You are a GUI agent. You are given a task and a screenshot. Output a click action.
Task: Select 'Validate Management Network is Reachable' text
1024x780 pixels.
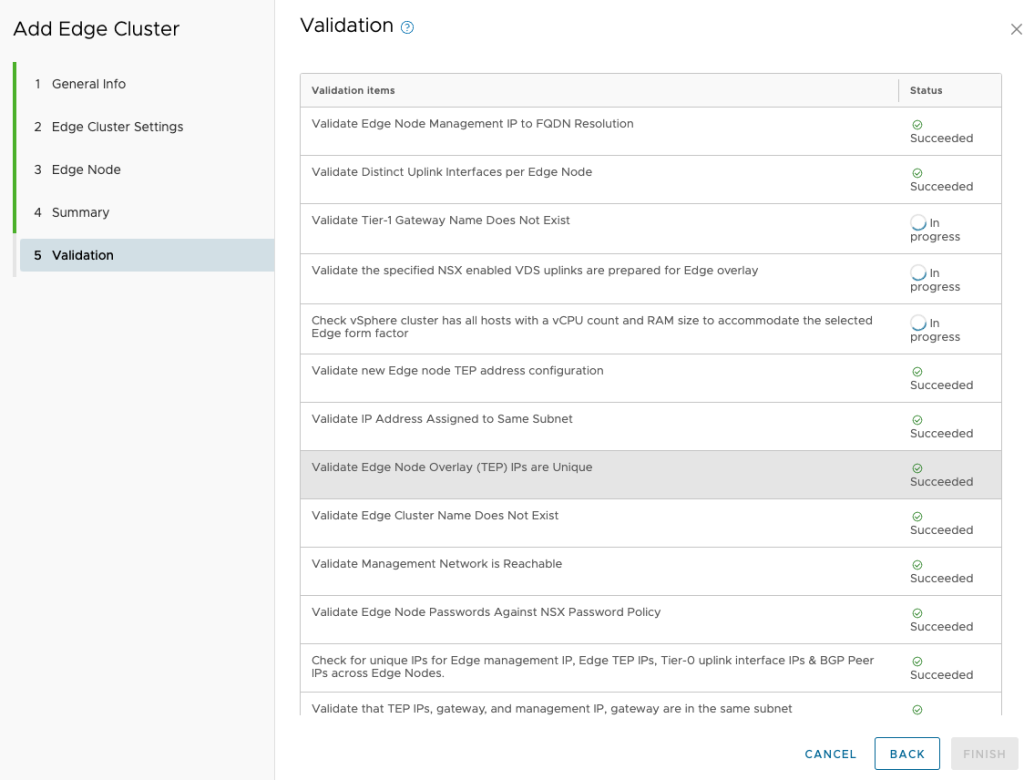point(437,564)
